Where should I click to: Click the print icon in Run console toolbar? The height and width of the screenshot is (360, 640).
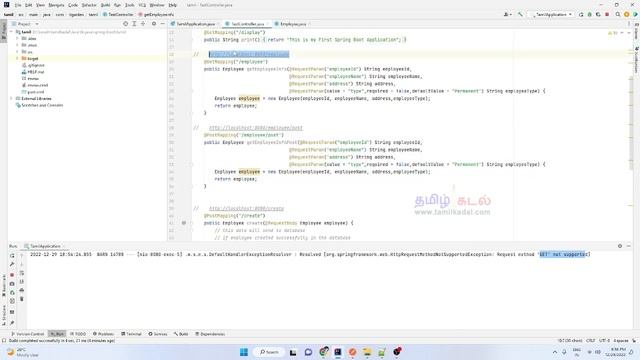pos(22,290)
